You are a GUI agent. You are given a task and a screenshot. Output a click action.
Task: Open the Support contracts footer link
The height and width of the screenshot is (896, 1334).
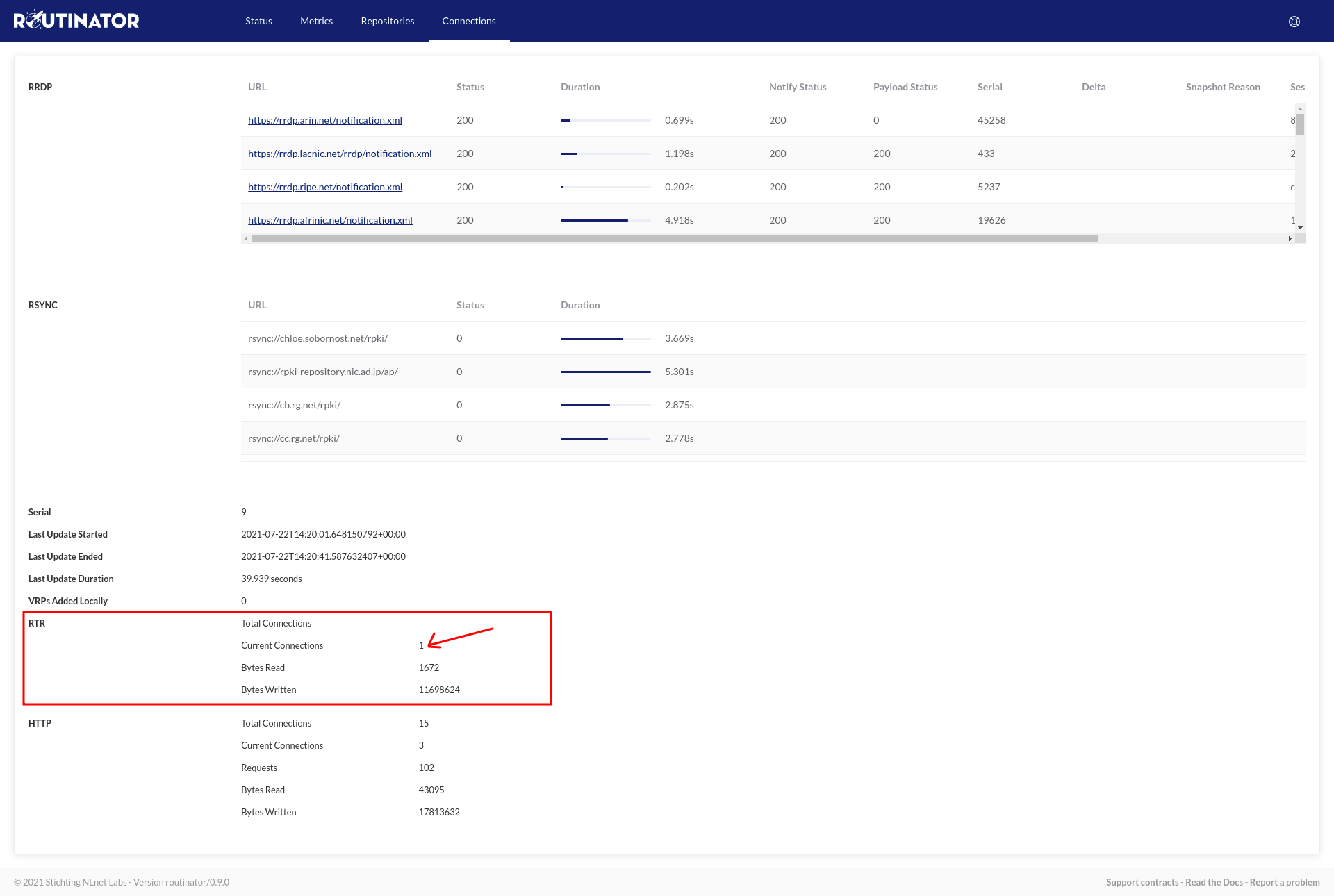[x=1142, y=882]
